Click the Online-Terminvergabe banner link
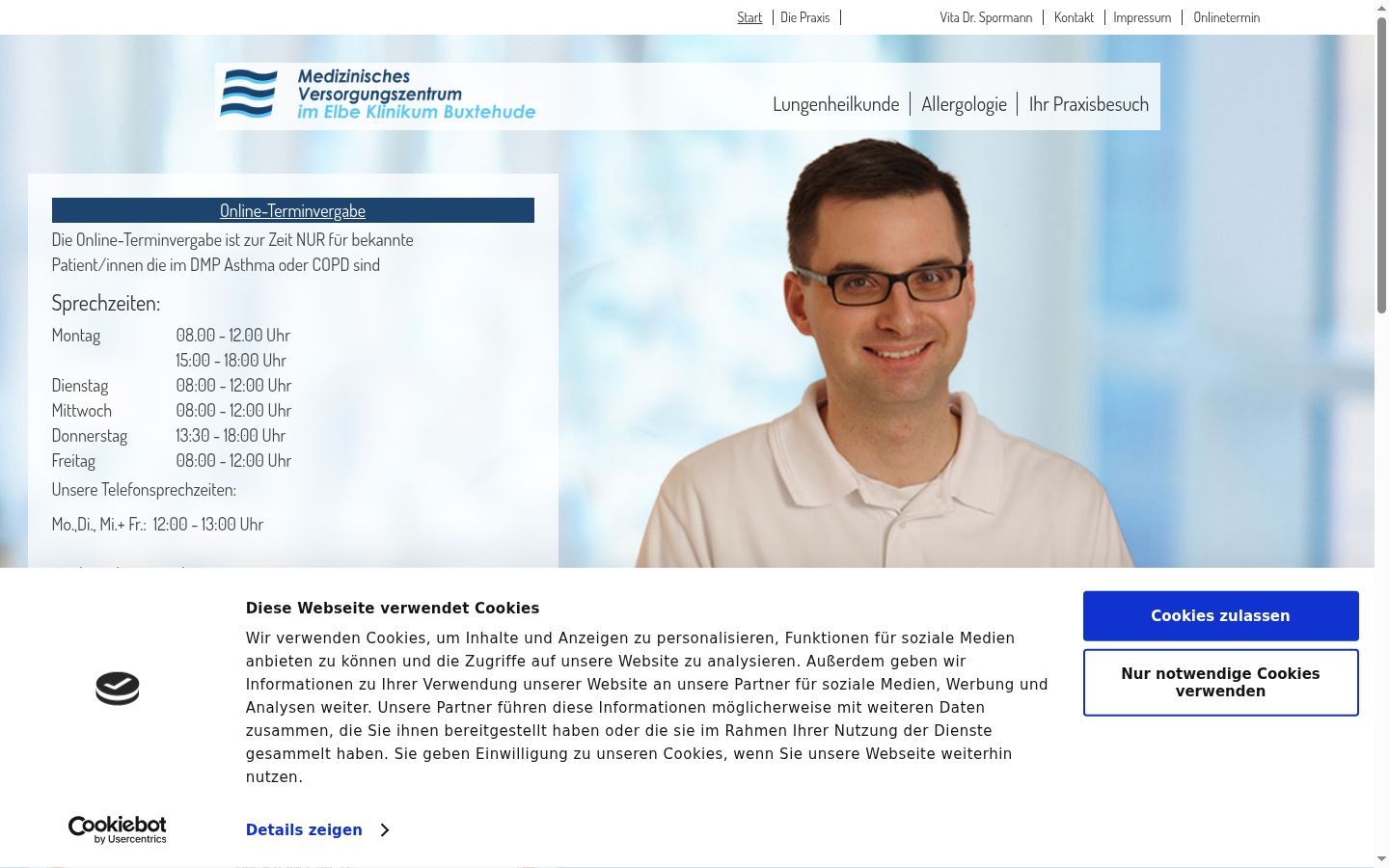Viewport: 1389px width, 868px height. click(292, 210)
